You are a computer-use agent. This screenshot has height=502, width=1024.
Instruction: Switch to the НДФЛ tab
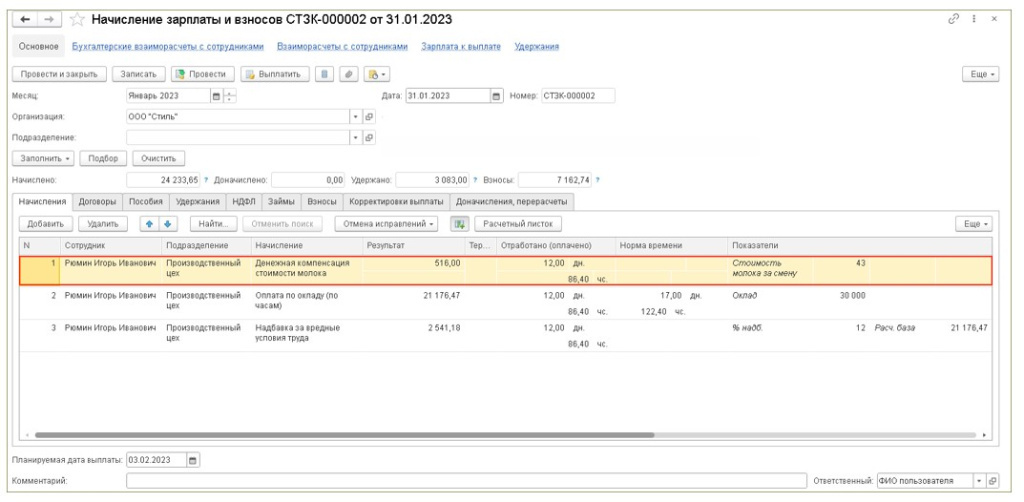click(x=244, y=202)
